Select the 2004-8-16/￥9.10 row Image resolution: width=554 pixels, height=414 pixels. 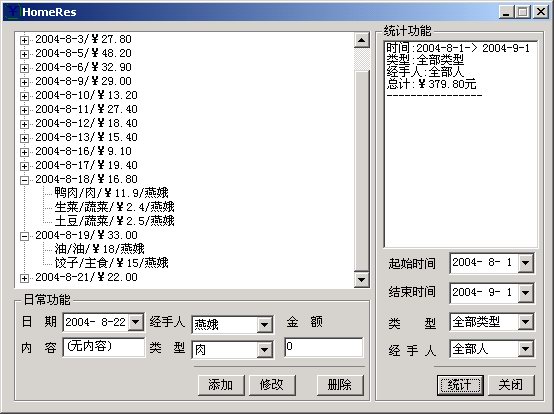click(83, 151)
